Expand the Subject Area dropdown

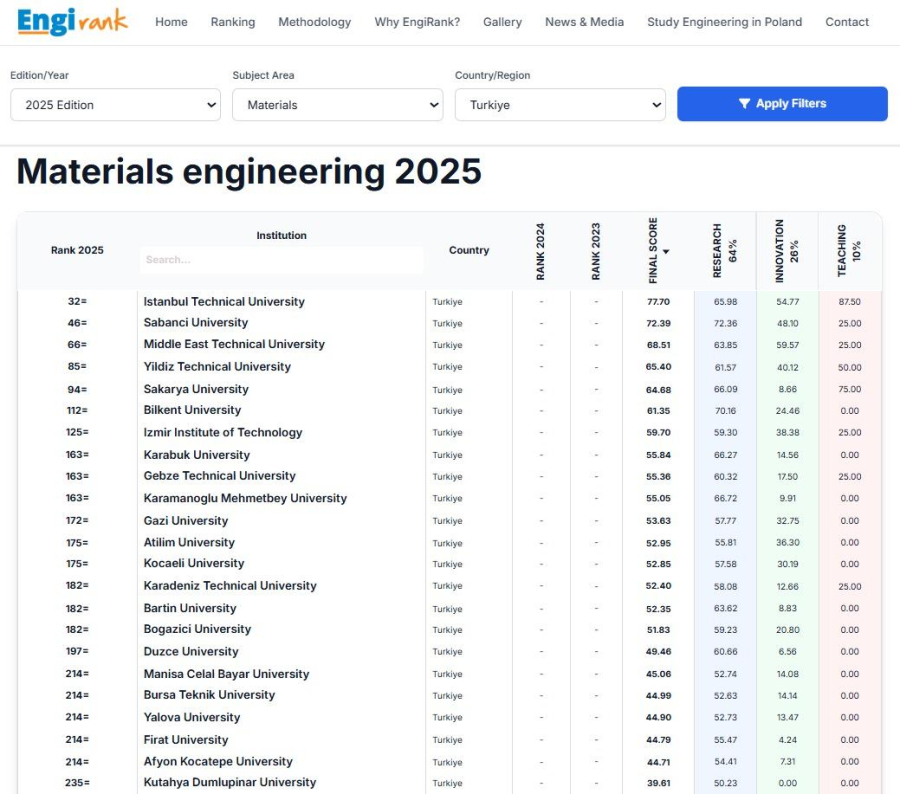pos(337,105)
